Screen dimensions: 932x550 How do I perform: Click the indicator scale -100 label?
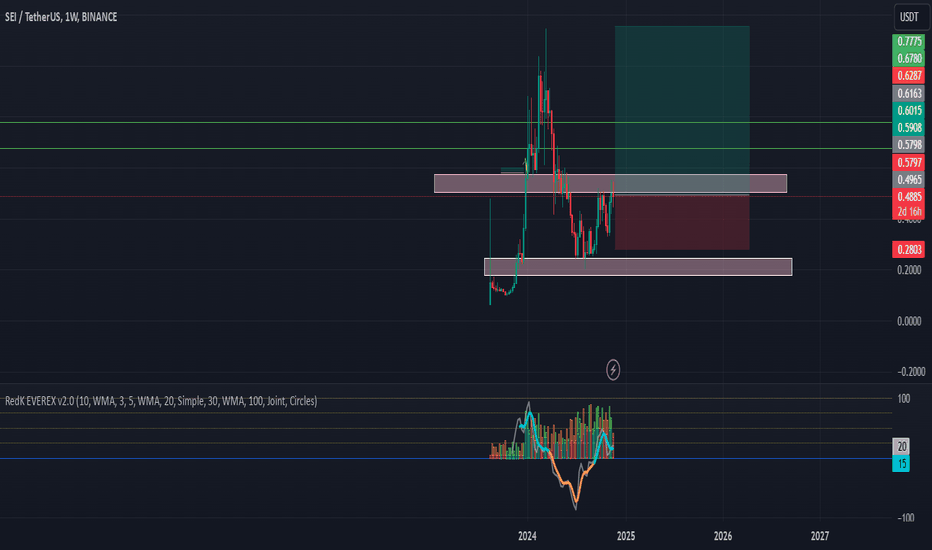click(x=906, y=518)
